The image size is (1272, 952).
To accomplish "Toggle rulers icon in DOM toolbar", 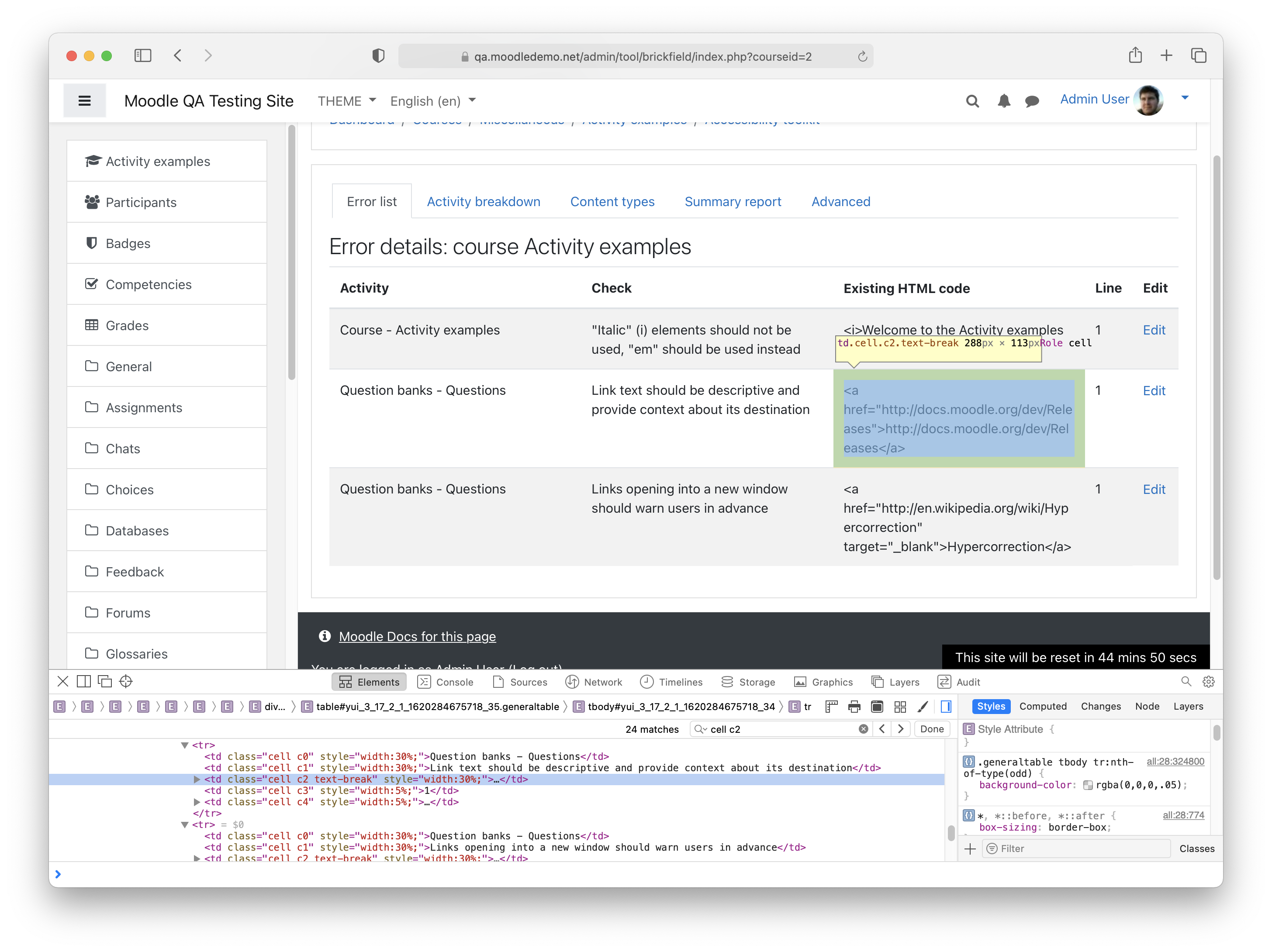I will click(831, 707).
